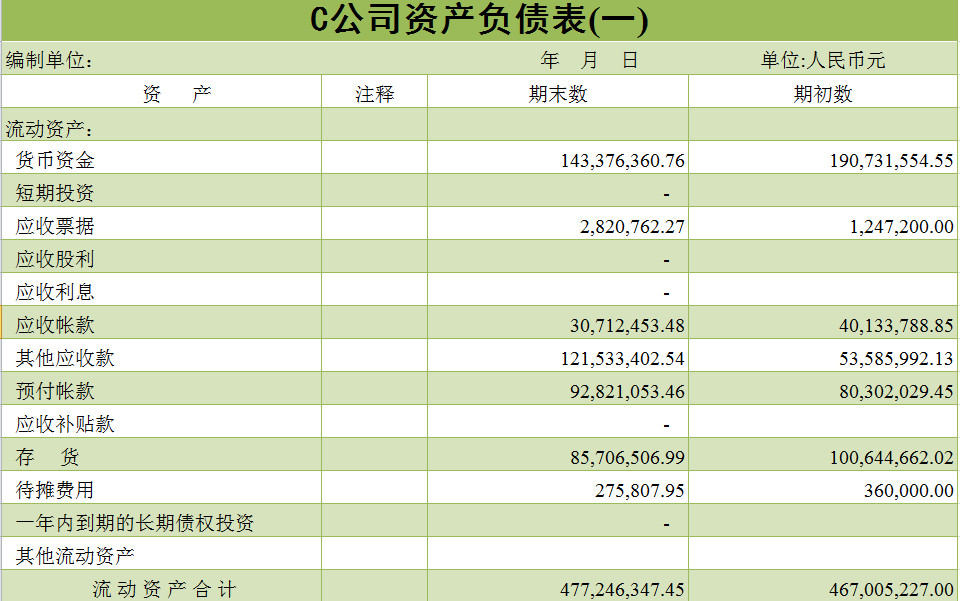Select the 注释 column header
Image resolution: width=960 pixels, height=601 pixels.
(375, 94)
